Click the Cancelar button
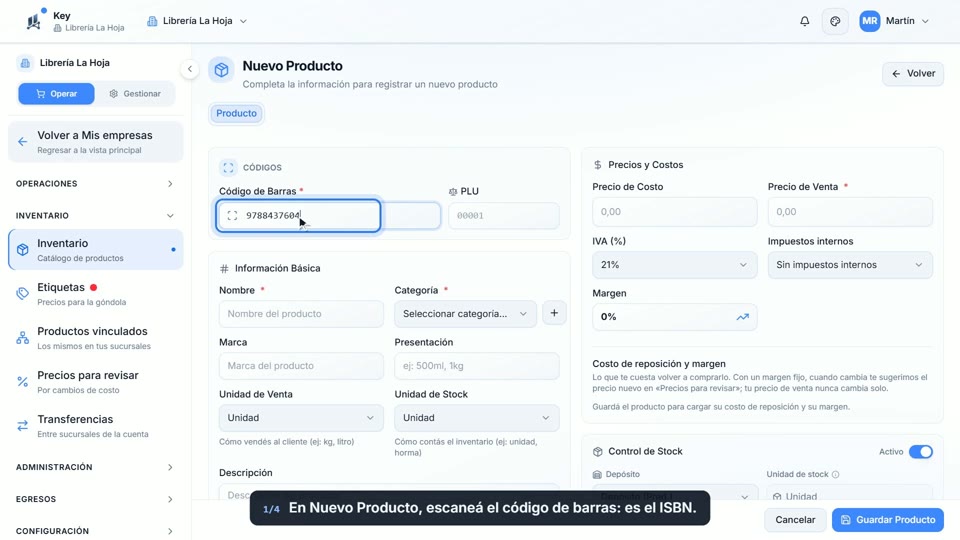The width and height of the screenshot is (960, 540). [795, 520]
